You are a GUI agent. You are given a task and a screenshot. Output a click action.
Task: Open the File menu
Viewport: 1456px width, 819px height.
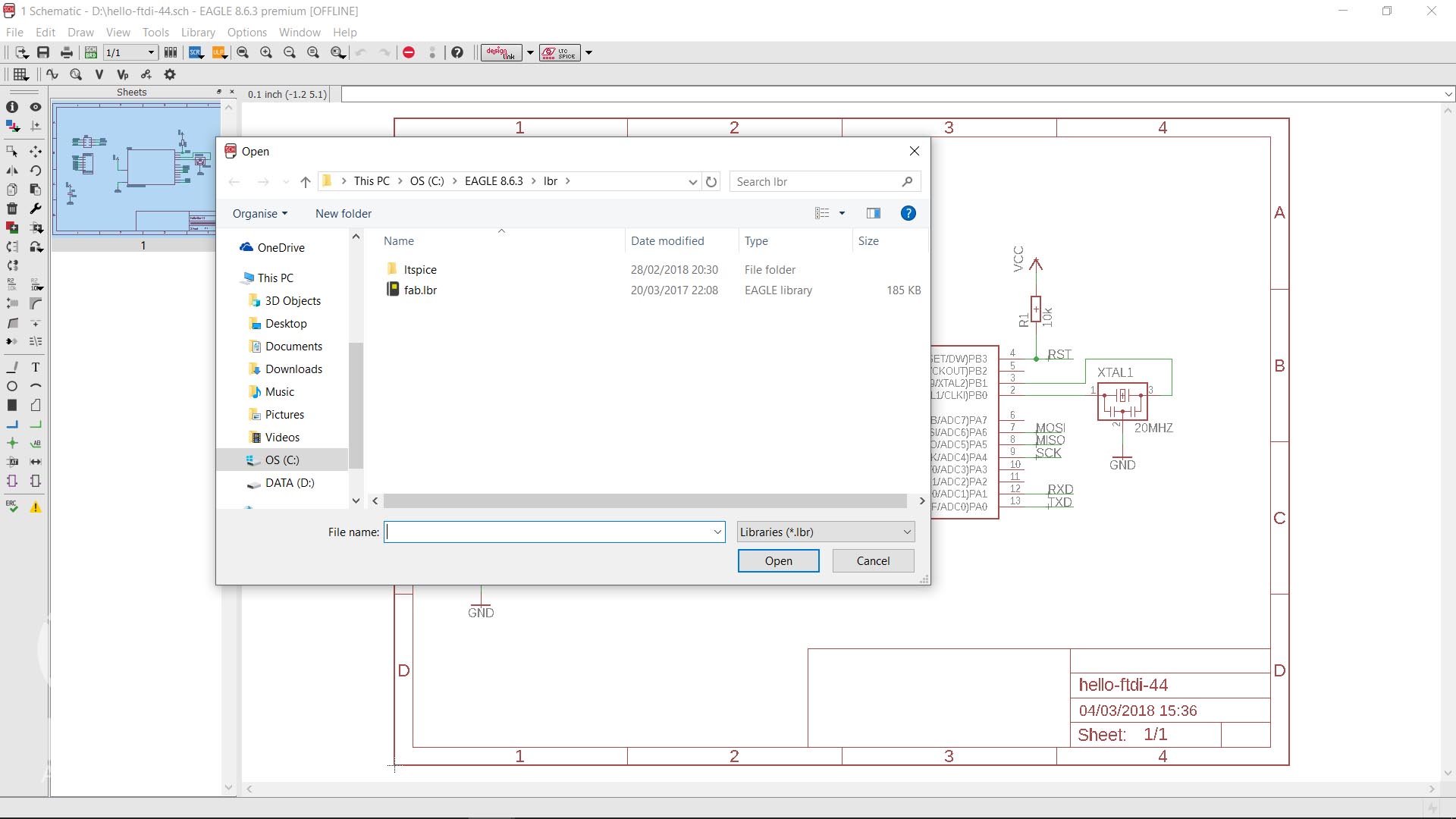tap(14, 32)
